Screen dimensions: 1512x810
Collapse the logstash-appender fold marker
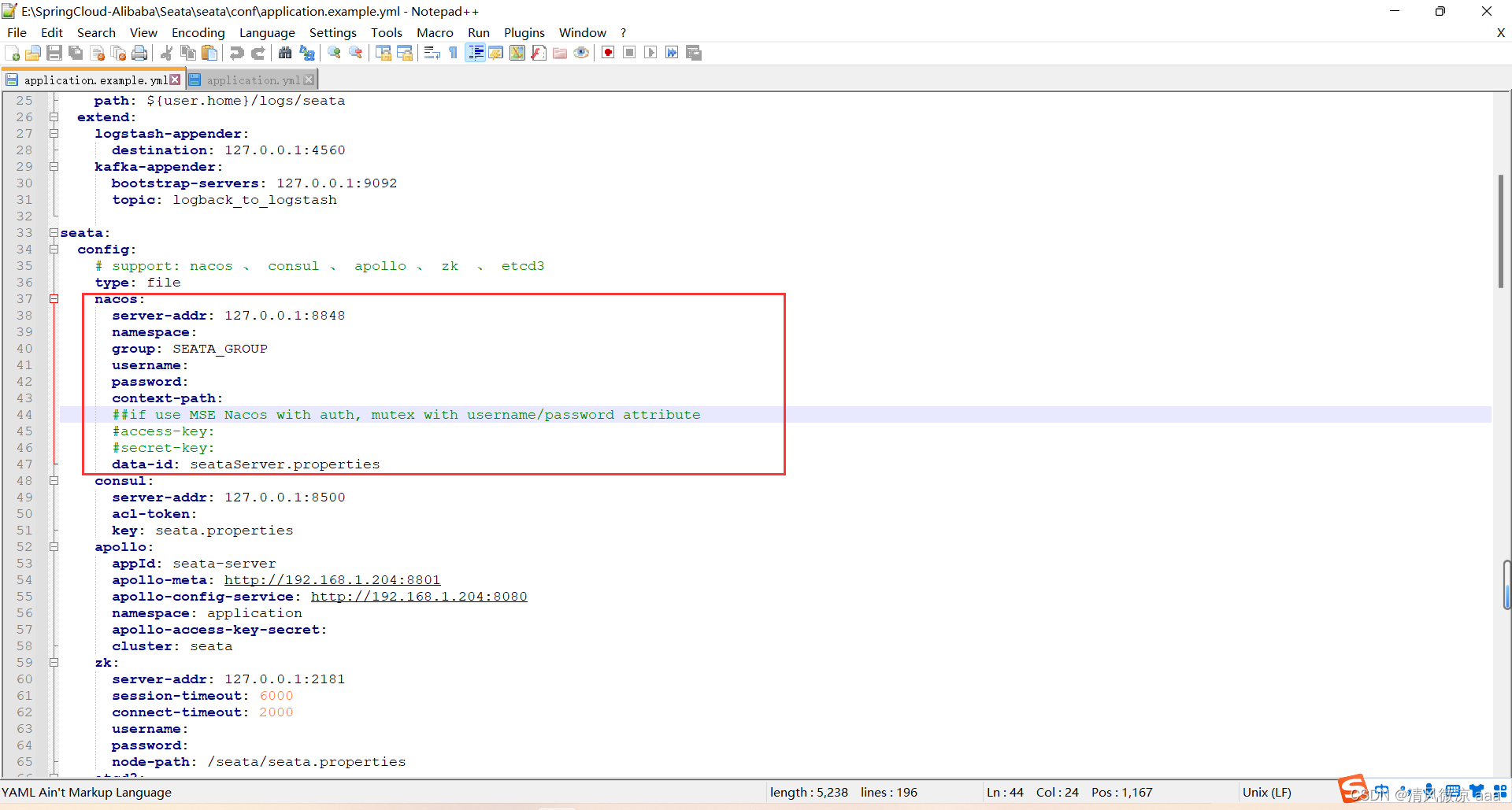(54, 134)
